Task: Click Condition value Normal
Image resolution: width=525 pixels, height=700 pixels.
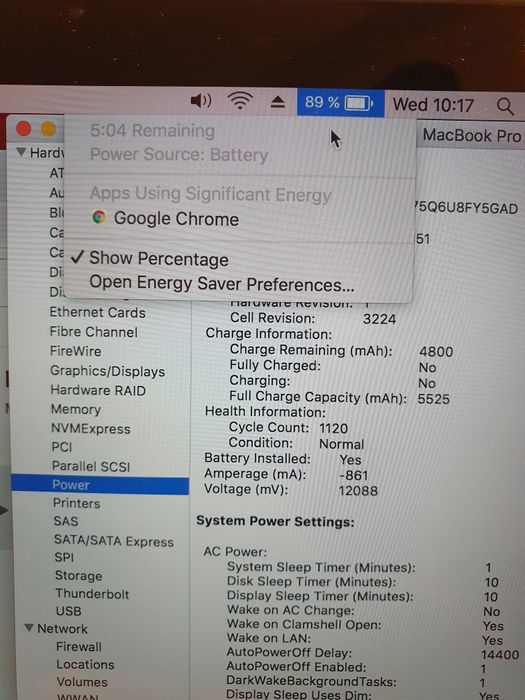Action: tap(341, 444)
